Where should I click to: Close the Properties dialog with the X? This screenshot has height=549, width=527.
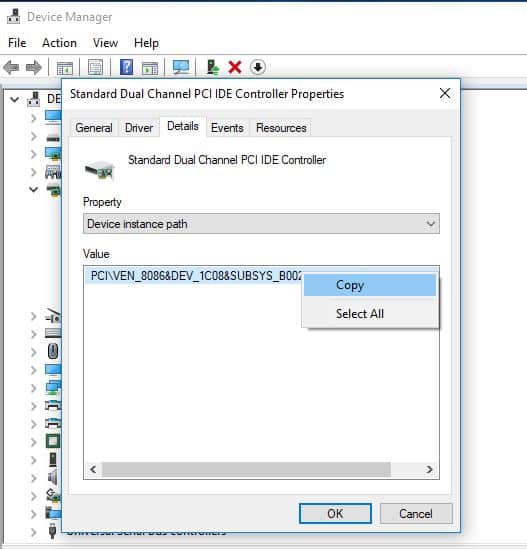(x=445, y=93)
